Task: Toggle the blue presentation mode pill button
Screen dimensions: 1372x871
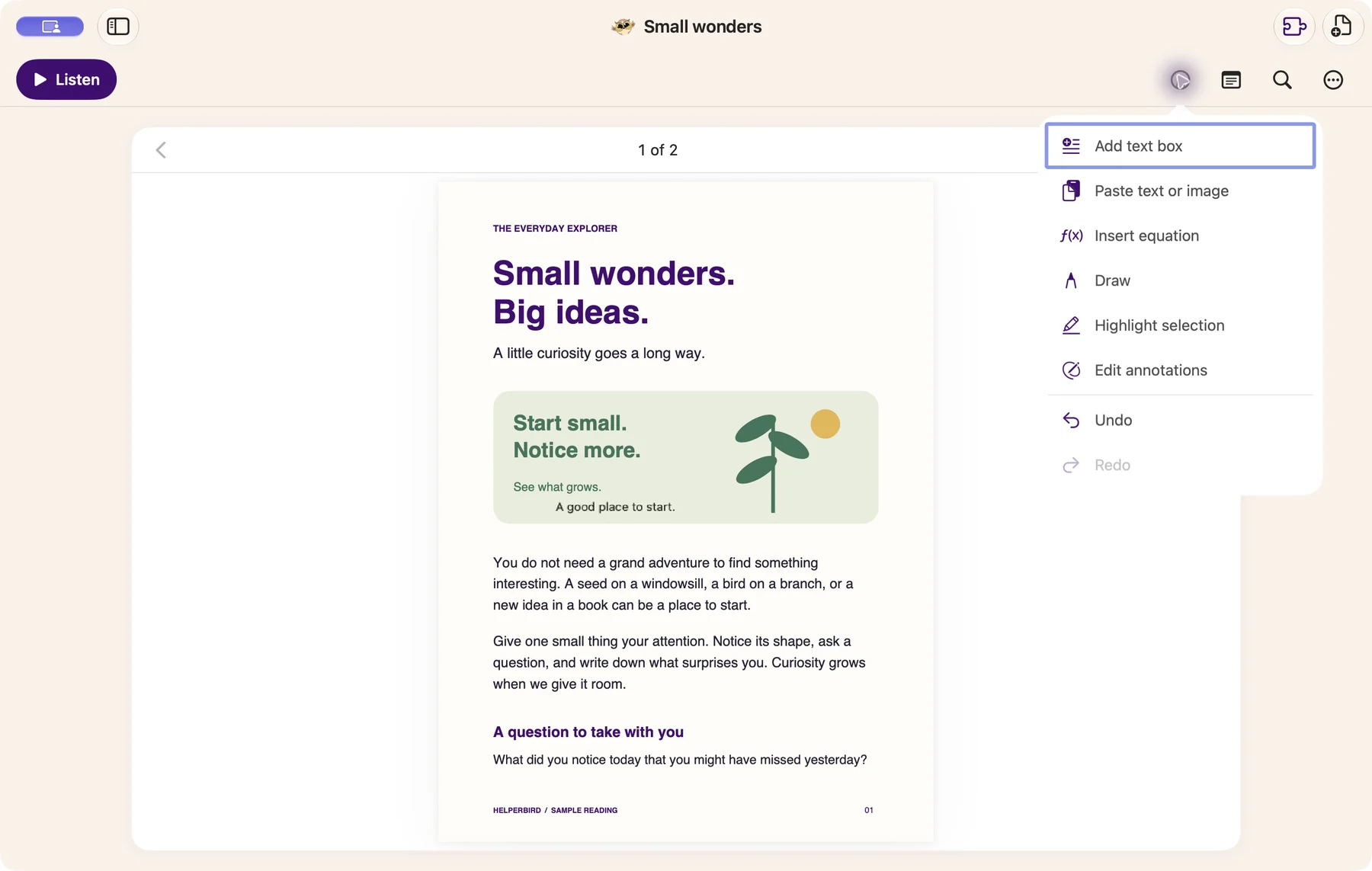Action: [50, 27]
